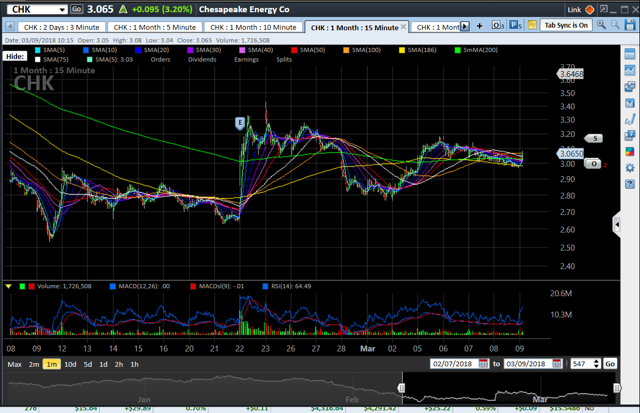Collapse the side panel with left arrow
The height and width of the screenshot is (413, 640).
pos(617,224)
